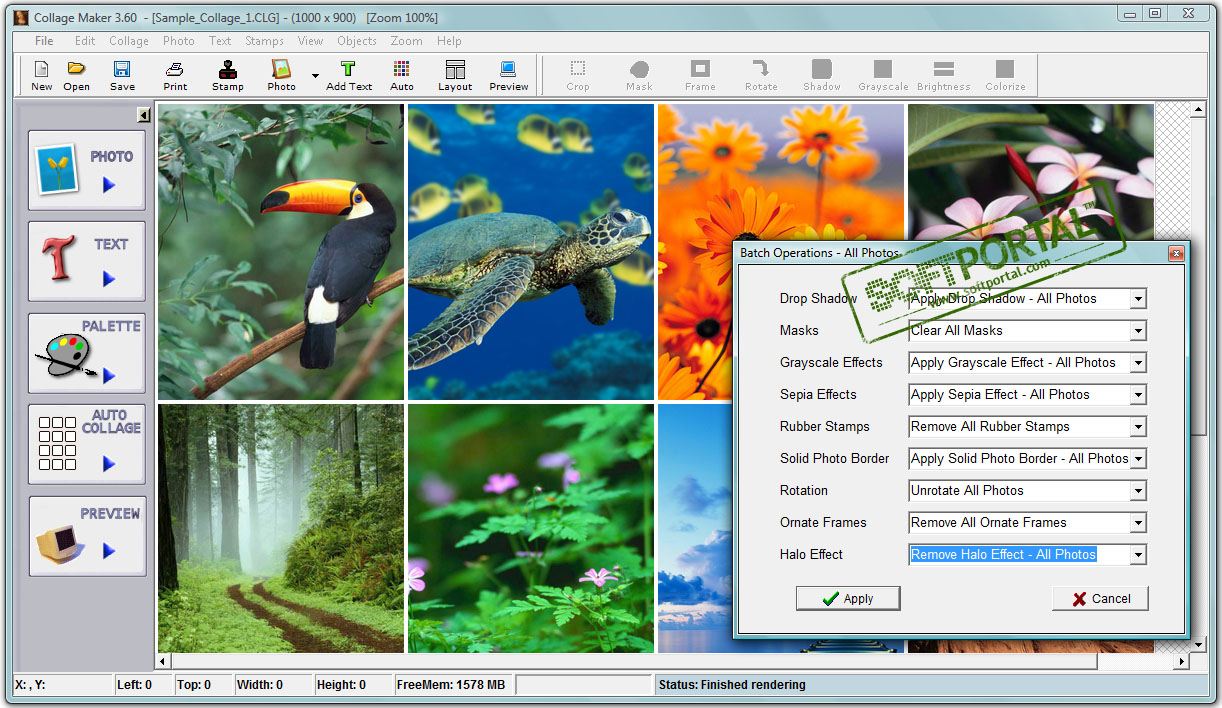The height and width of the screenshot is (708, 1222).
Task: Open the Edit menu
Action: (x=85, y=41)
